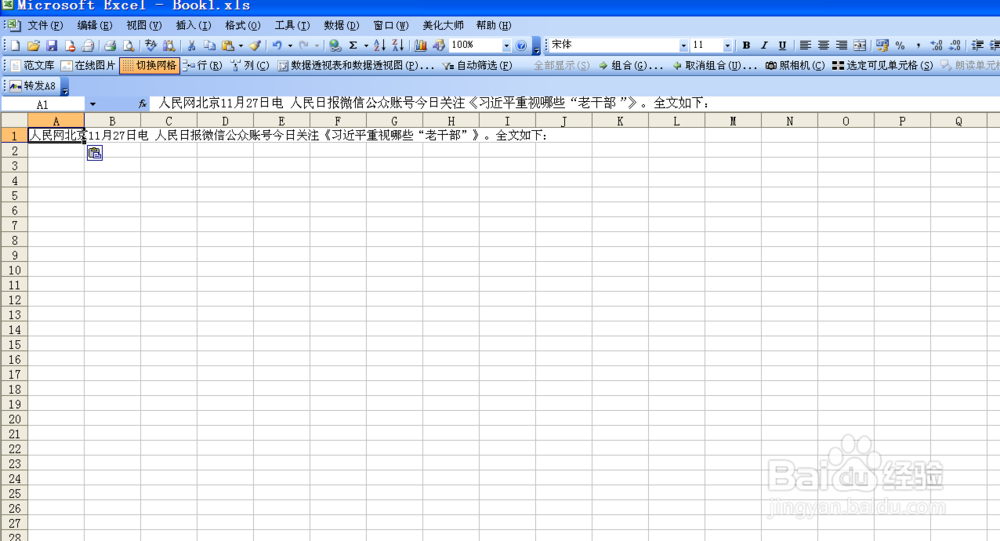Expand the undo history dropdown arrow
Viewport: 1000px width, 541px height.
pos(290,45)
